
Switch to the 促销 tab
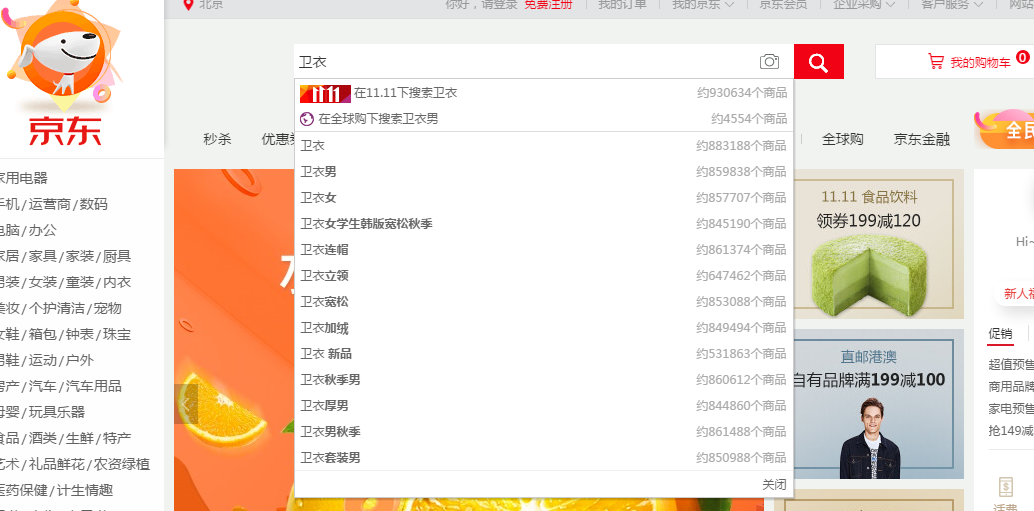(x=1000, y=334)
